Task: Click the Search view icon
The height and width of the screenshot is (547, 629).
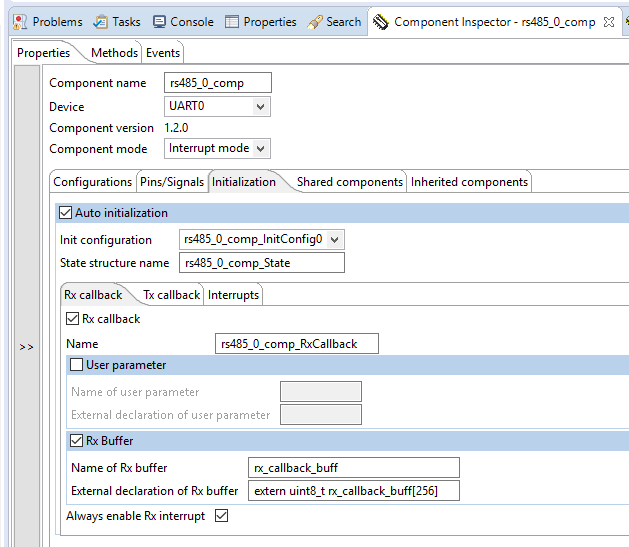Action: tap(315, 21)
